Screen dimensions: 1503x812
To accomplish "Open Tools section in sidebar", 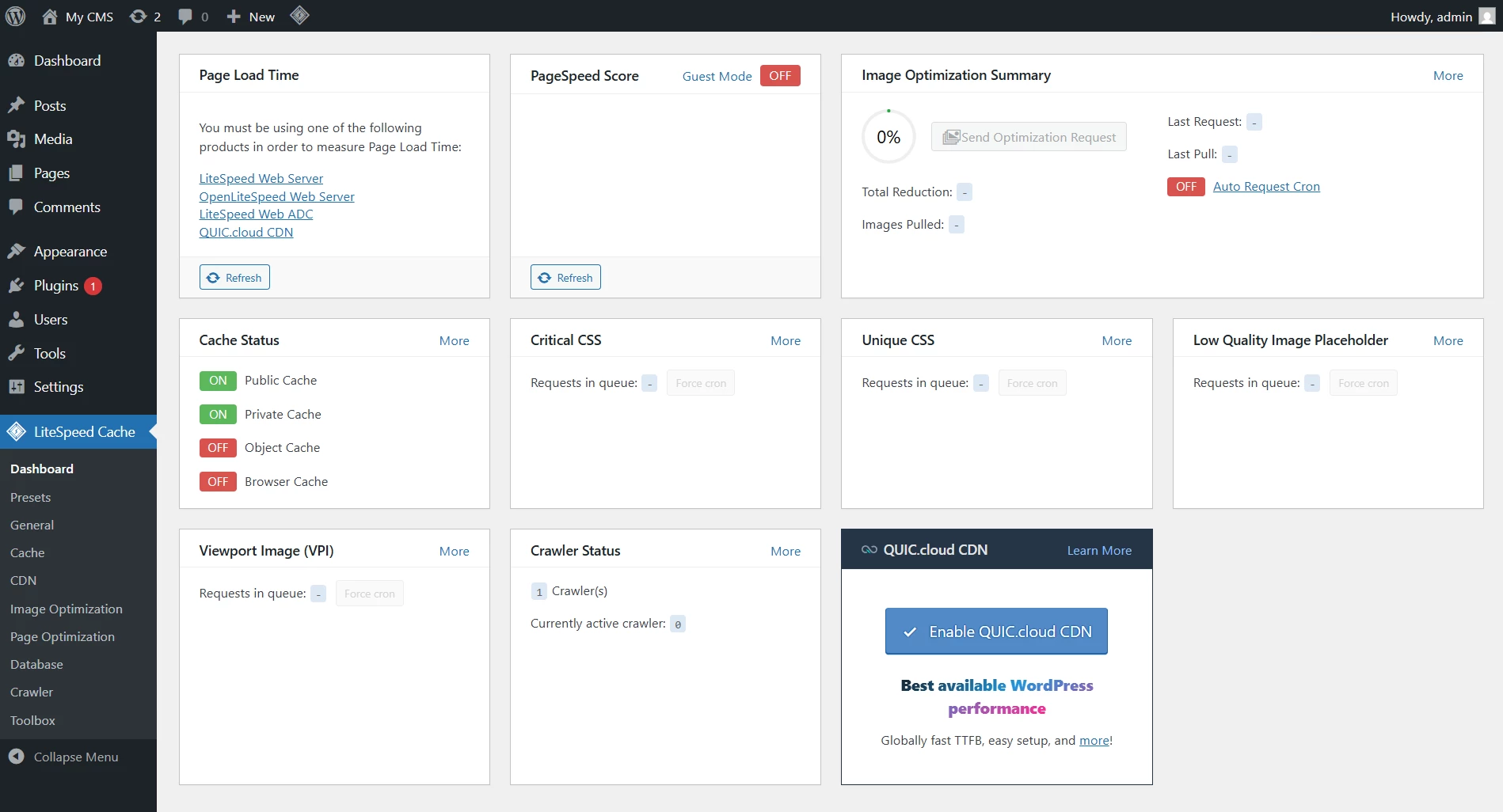I will point(49,354).
